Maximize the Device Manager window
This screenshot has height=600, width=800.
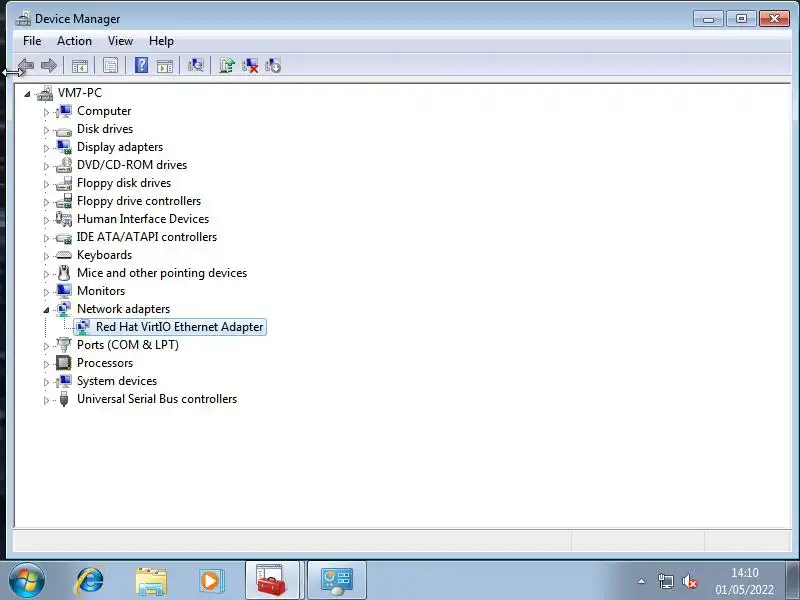(x=741, y=19)
